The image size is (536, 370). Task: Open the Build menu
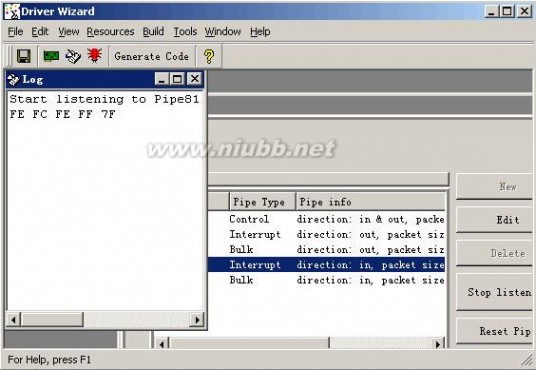pos(153,32)
